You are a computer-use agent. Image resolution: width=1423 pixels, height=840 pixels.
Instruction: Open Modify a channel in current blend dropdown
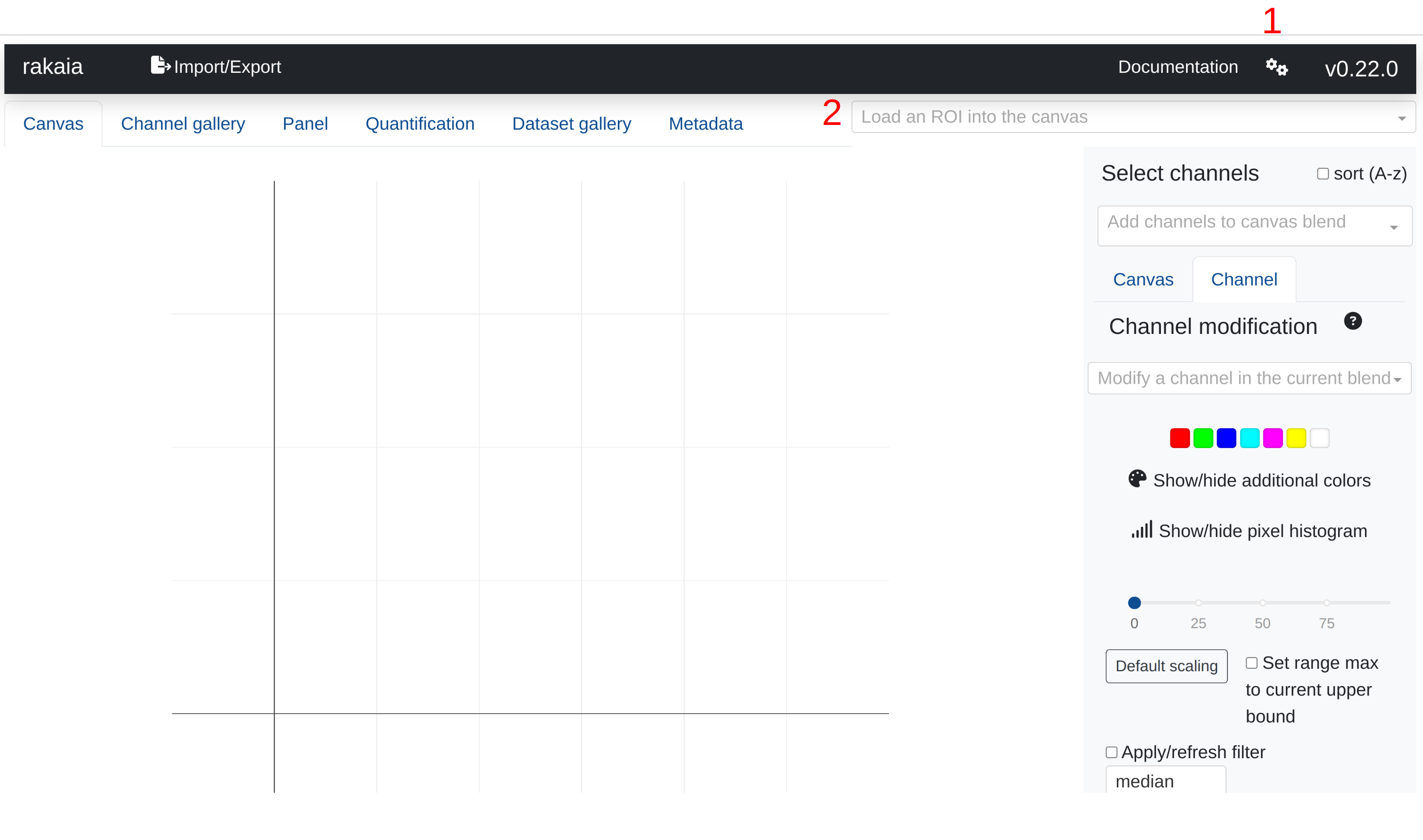click(1249, 378)
